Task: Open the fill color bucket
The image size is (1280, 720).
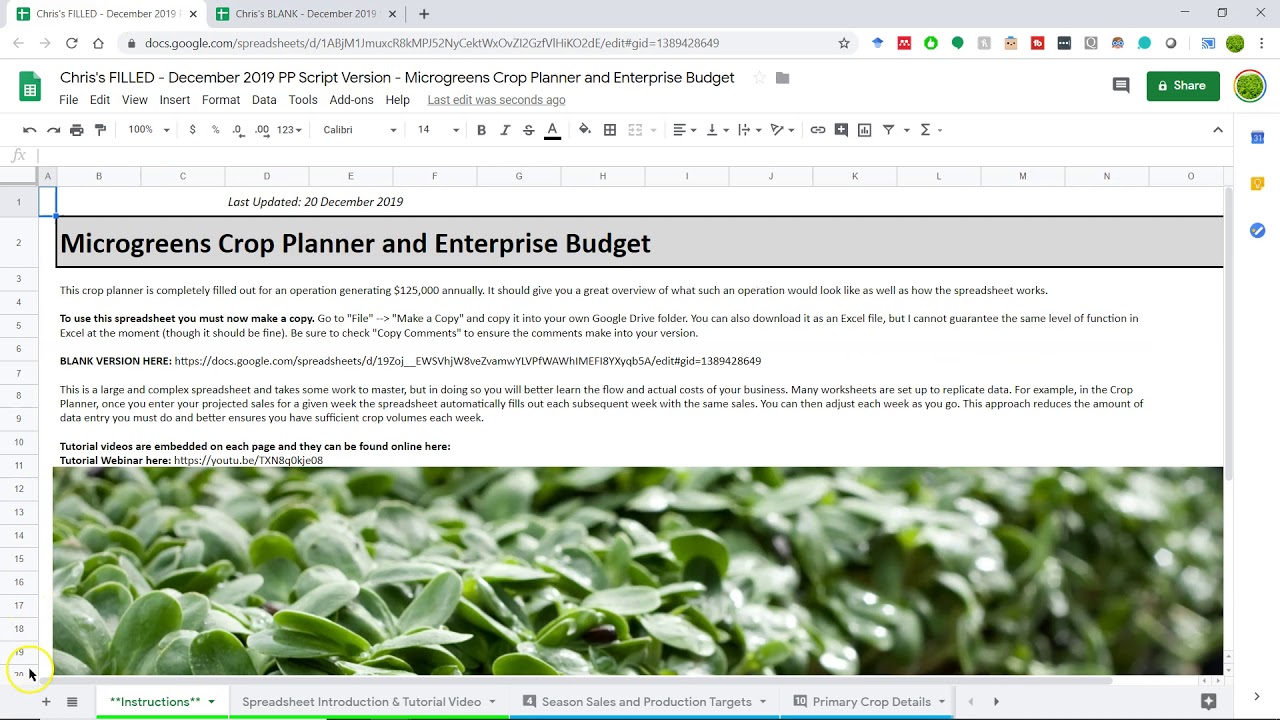Action: pyautogui.click(x=585, y=130)
